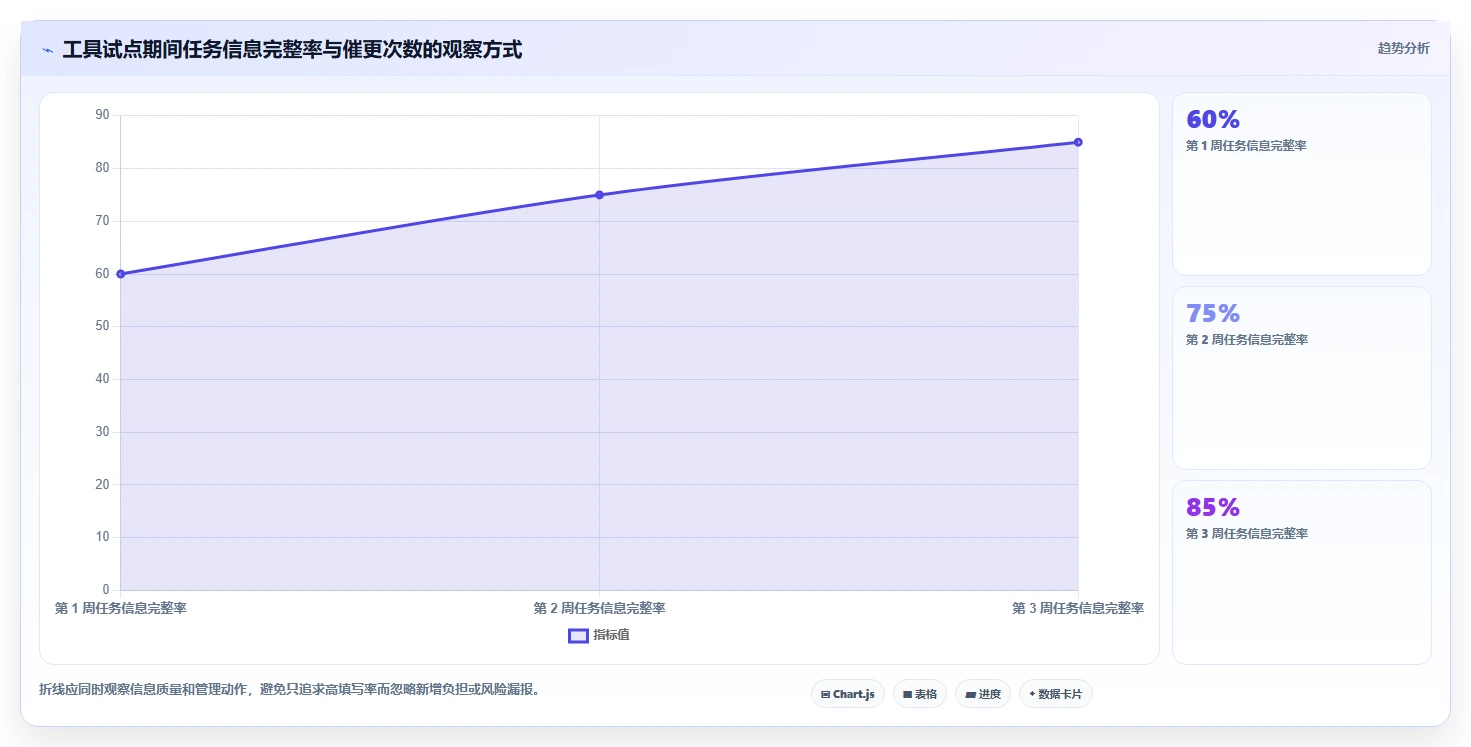Select the 数据卡片 chip

pos(1056,694)
